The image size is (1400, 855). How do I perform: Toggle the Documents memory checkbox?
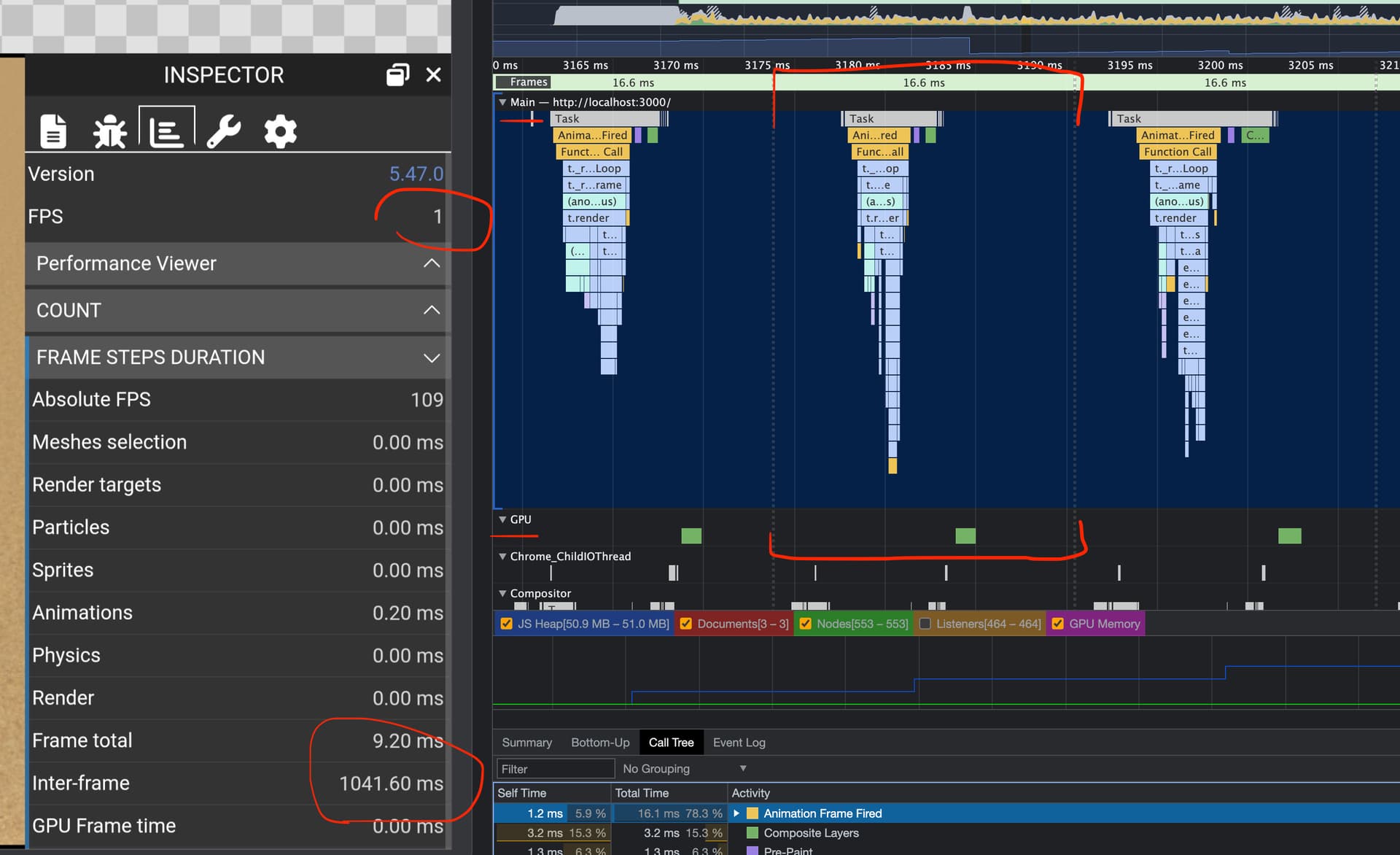(685, 624)
